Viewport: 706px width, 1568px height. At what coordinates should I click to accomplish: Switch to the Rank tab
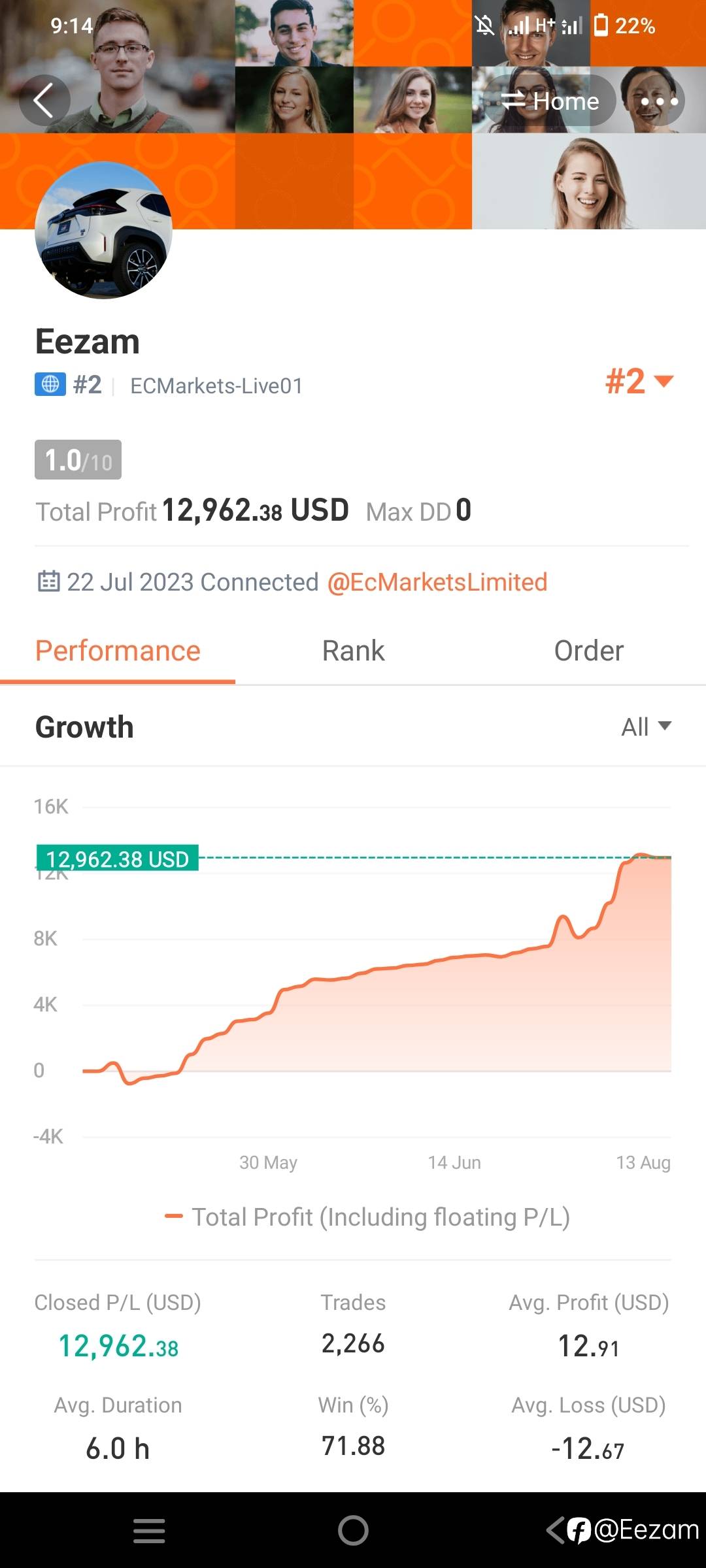tap(353, 651)
